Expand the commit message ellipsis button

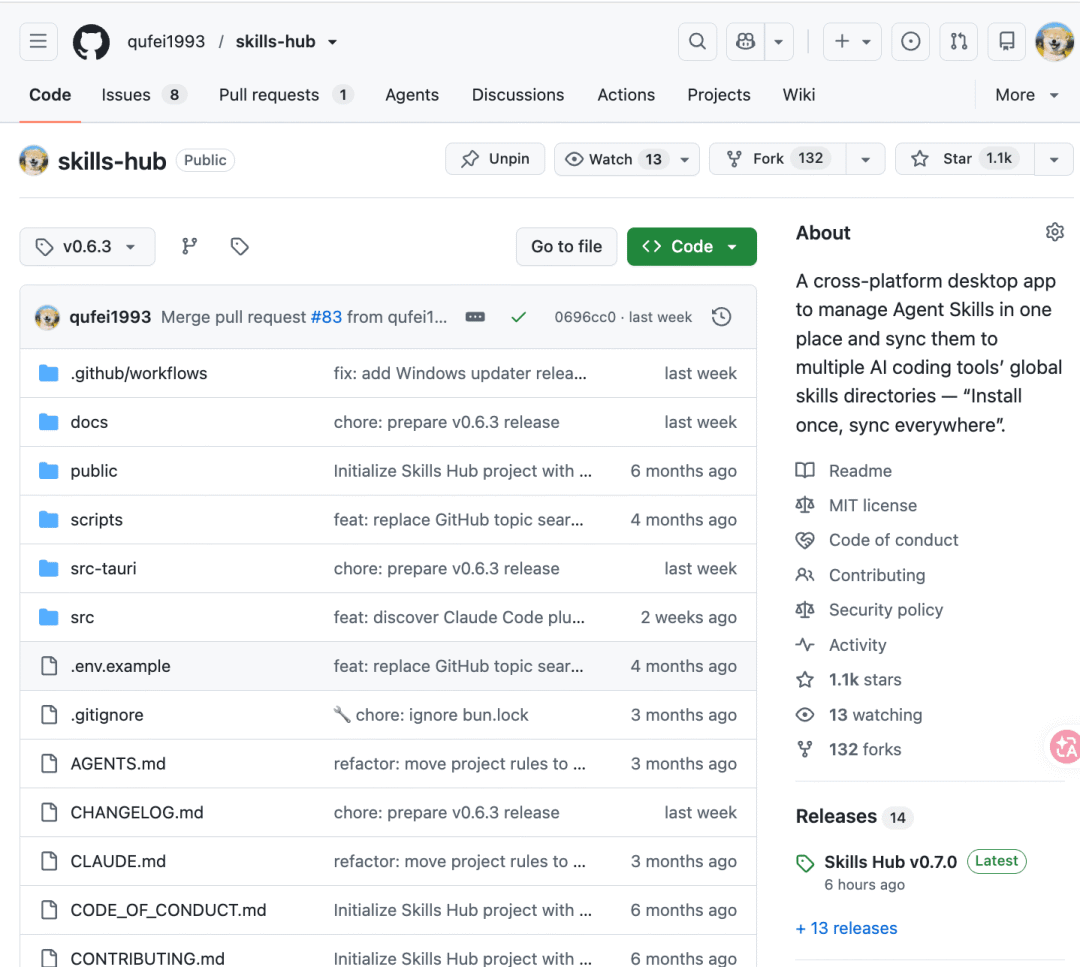point(475,317)
